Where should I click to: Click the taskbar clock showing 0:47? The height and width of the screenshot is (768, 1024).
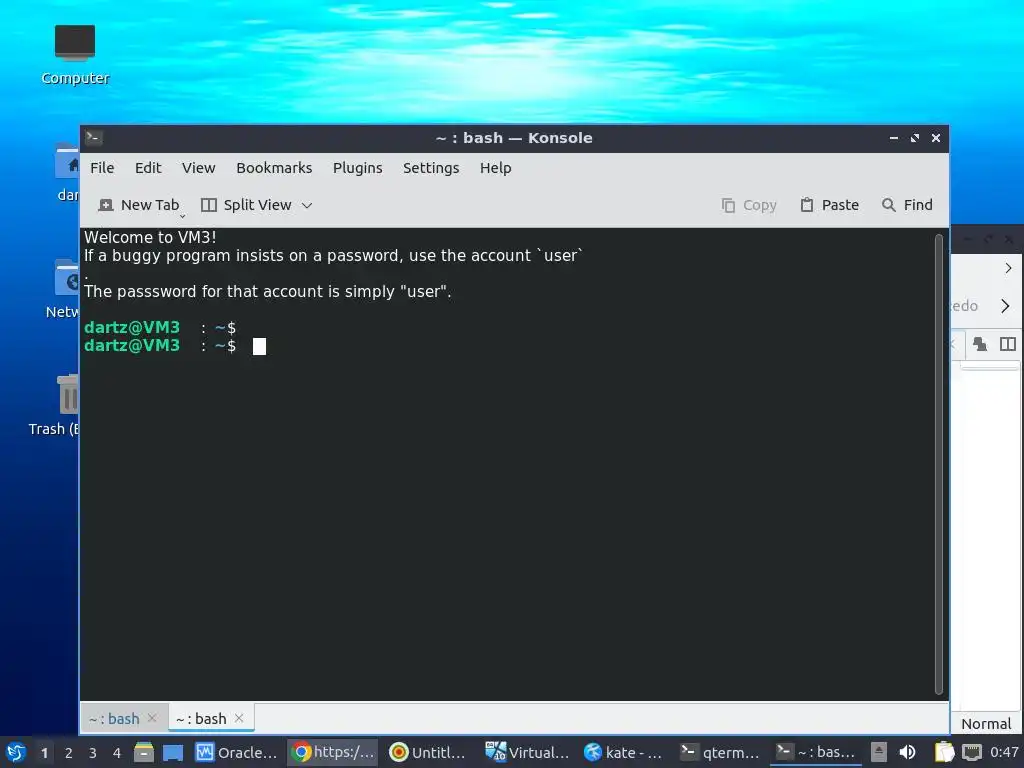[x=1004, y=752]
